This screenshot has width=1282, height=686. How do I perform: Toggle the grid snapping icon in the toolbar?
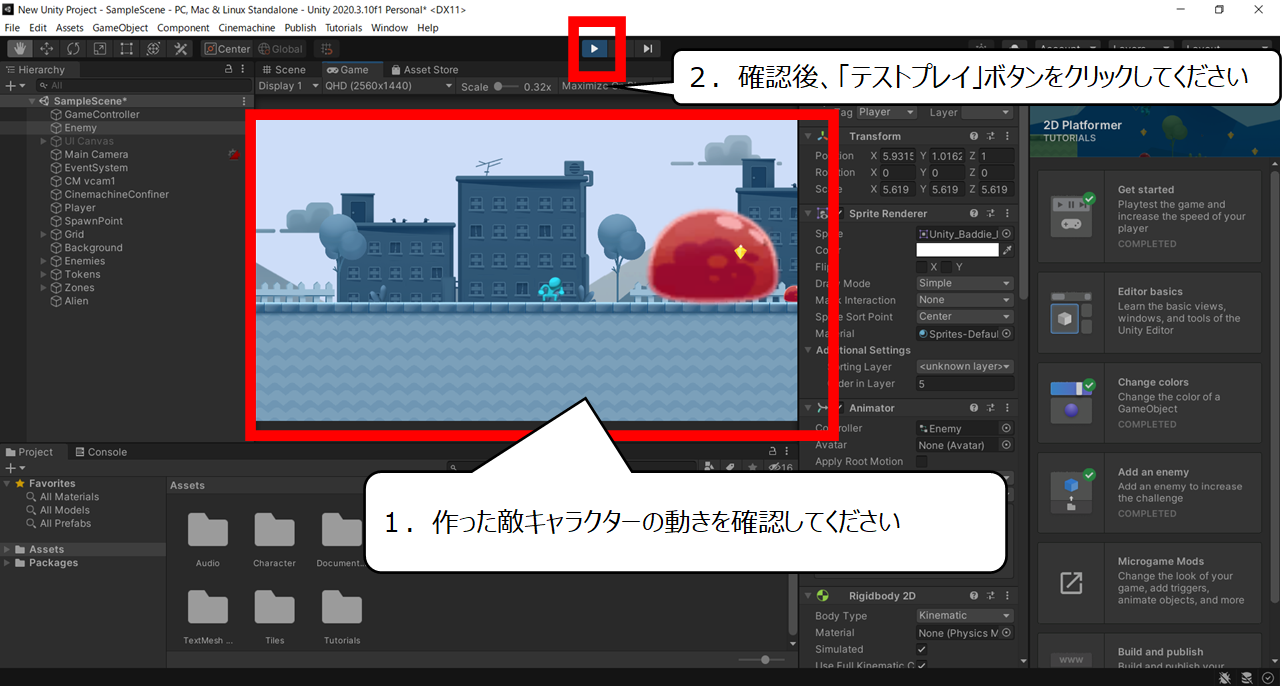tap(325, 48)
